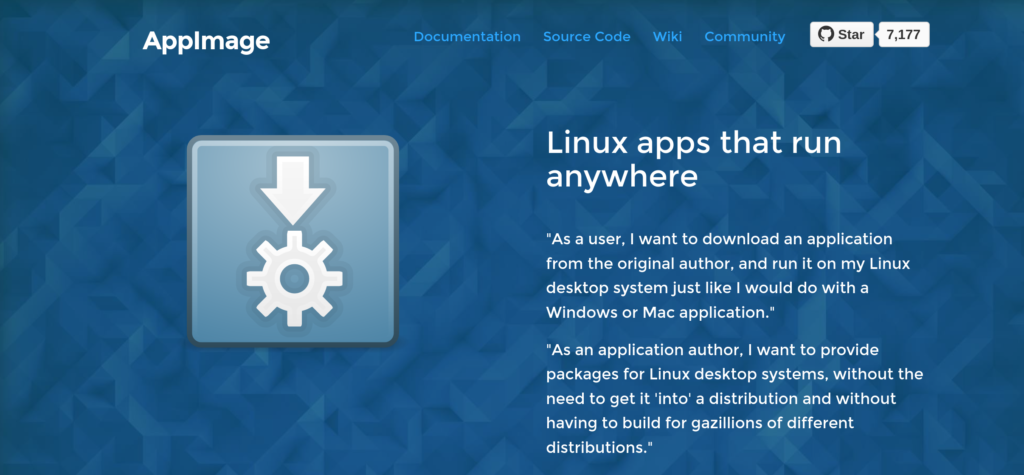Click the 'As an application author' quote paragraph

(735, 399)
